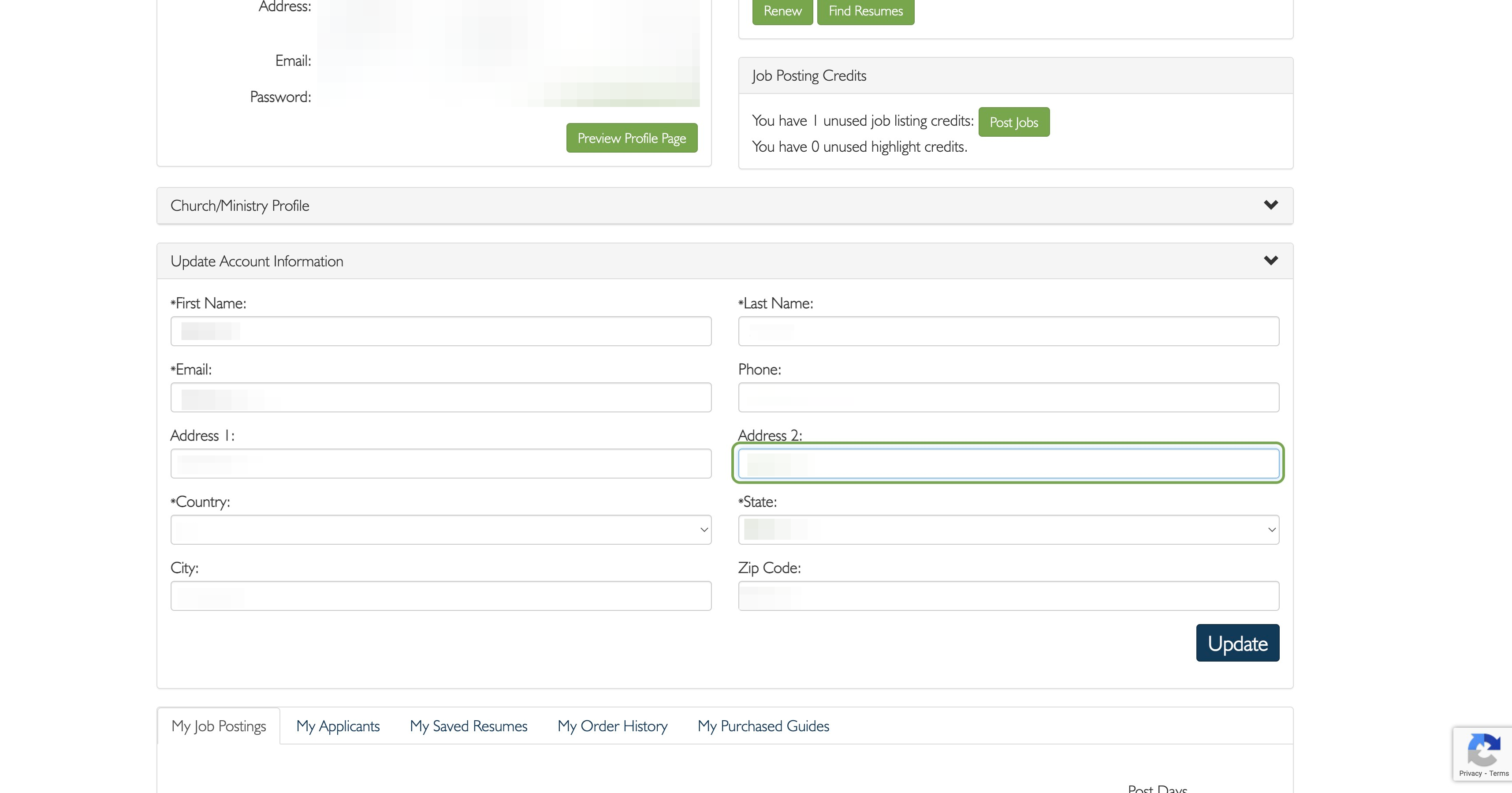Open the reCAPTCHA Terms link
This screenshot has width=1512, height=793.
tap(1498, 774)
